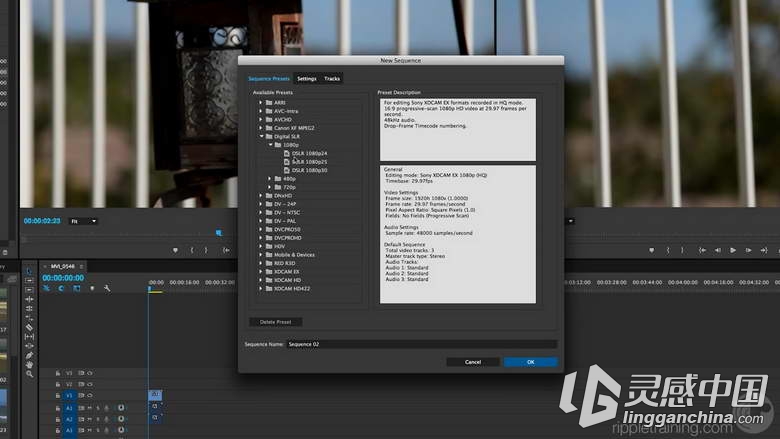Go to Out point in Program monitor
Viewport: 780px width, 439px height.
(x=764, y=250)
